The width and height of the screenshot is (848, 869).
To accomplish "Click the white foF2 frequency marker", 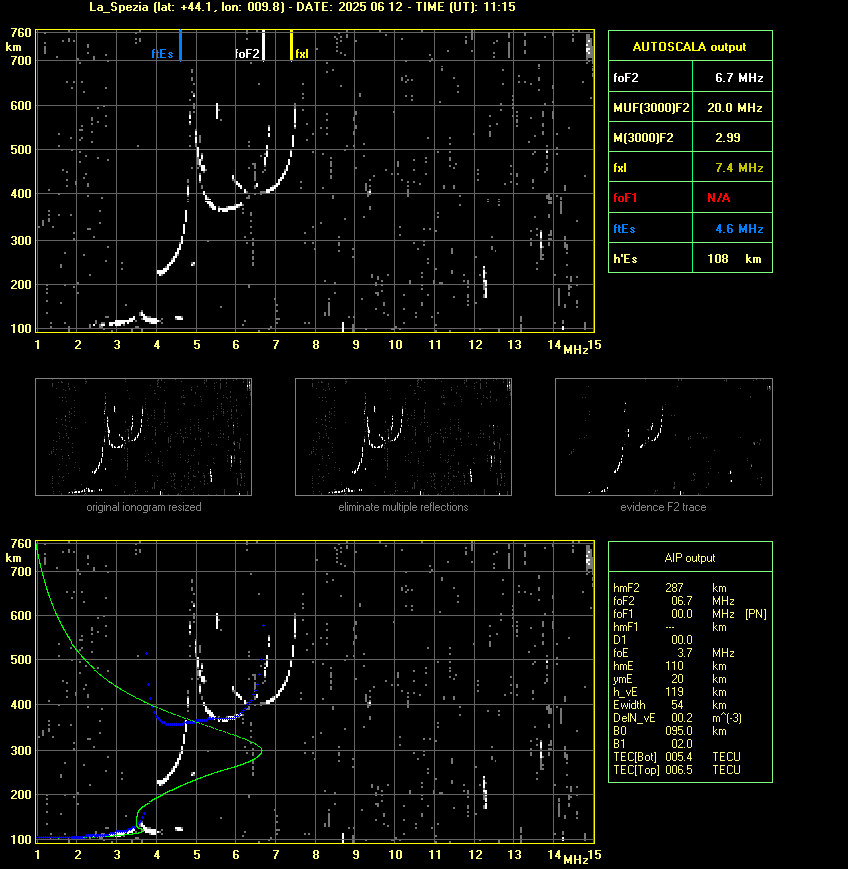I will (x=263, y=45).
